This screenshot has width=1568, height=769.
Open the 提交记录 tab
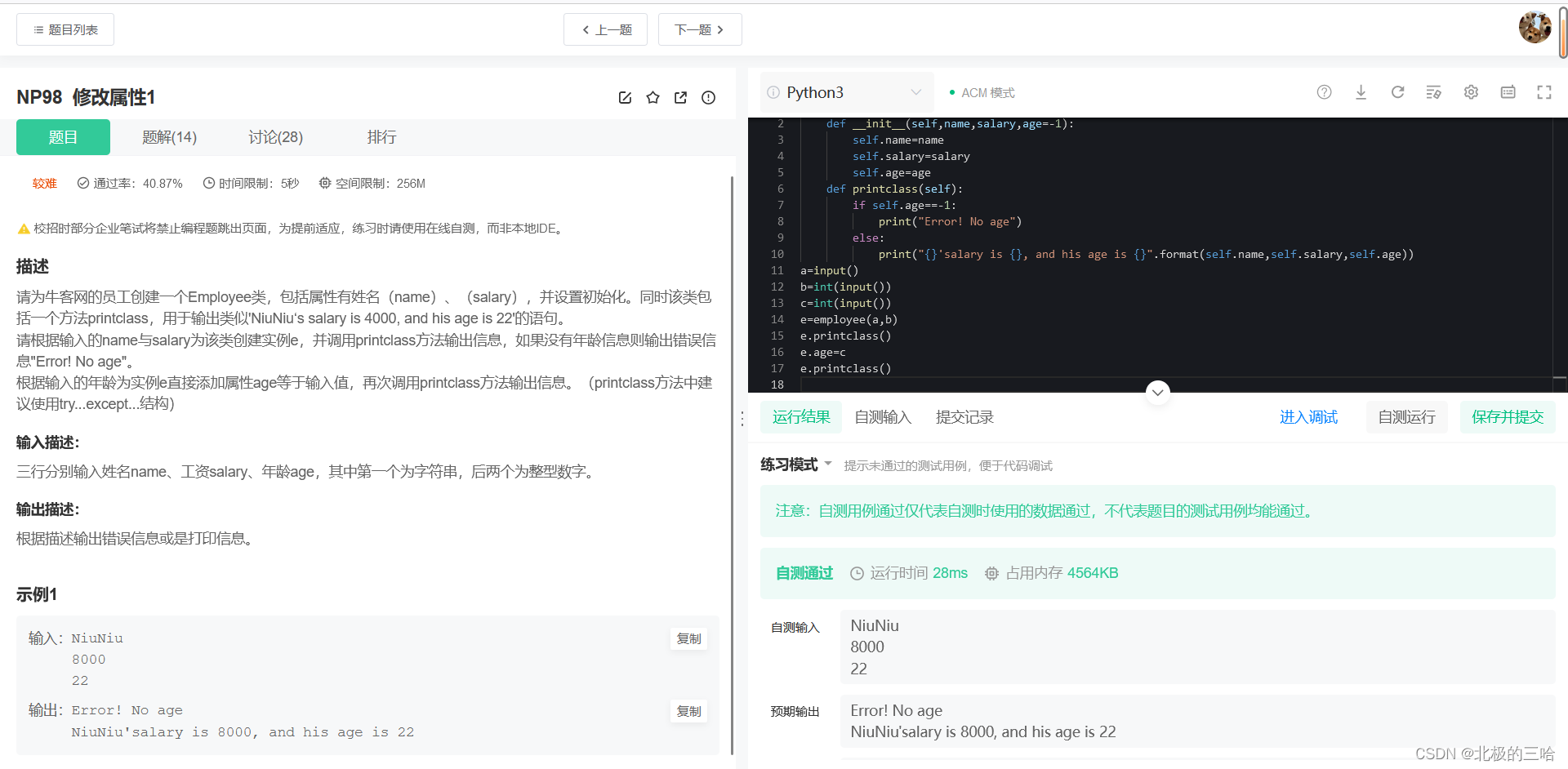click(964, 417)
